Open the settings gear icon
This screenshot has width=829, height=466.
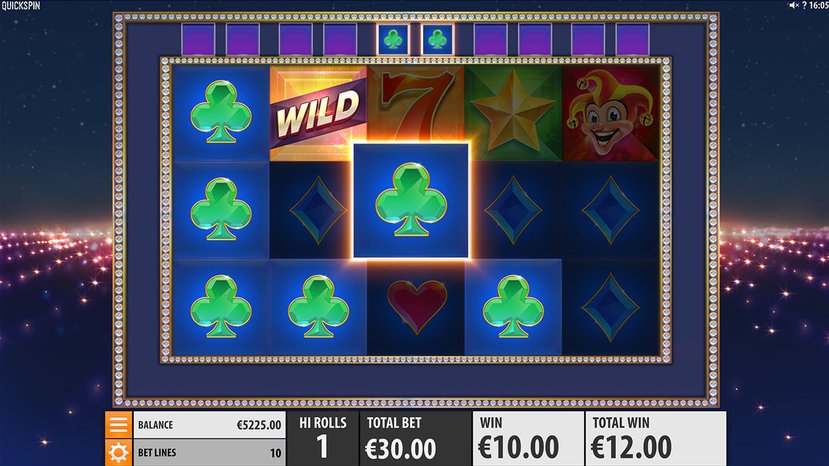coord(118,453)
